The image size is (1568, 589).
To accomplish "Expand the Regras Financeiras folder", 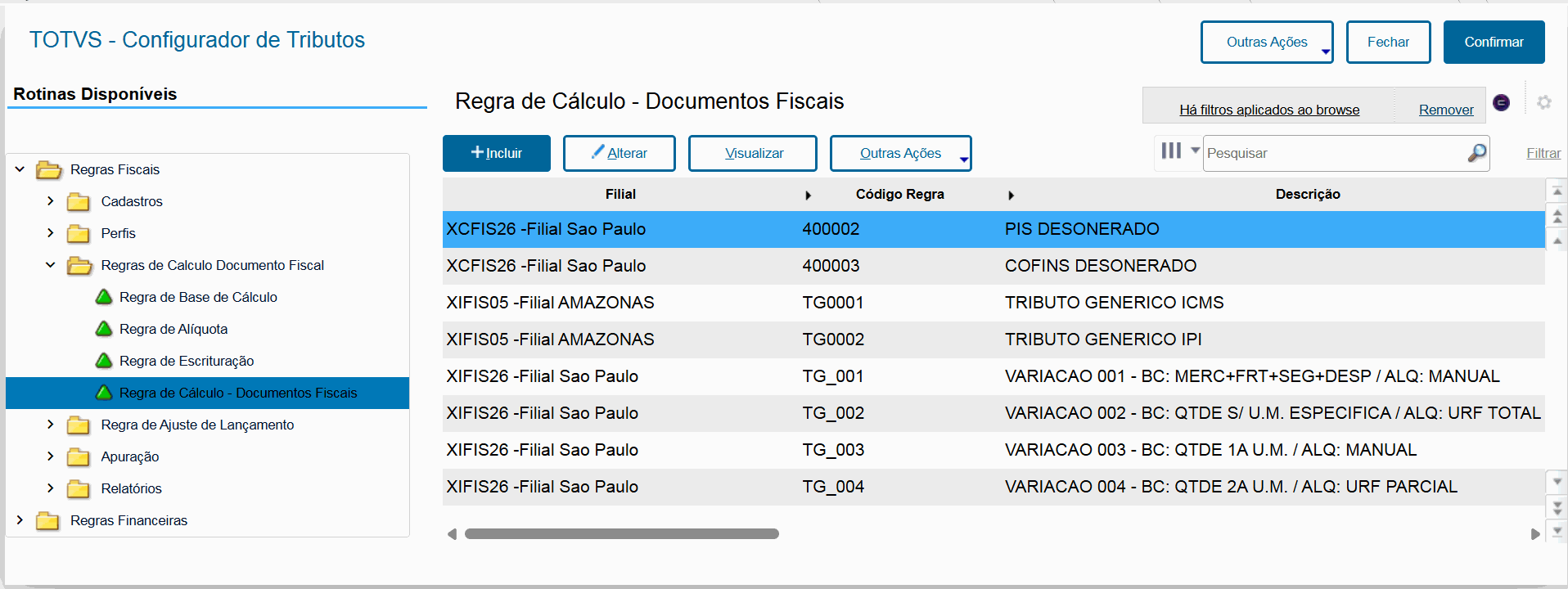I will click(x=20, y=520).
